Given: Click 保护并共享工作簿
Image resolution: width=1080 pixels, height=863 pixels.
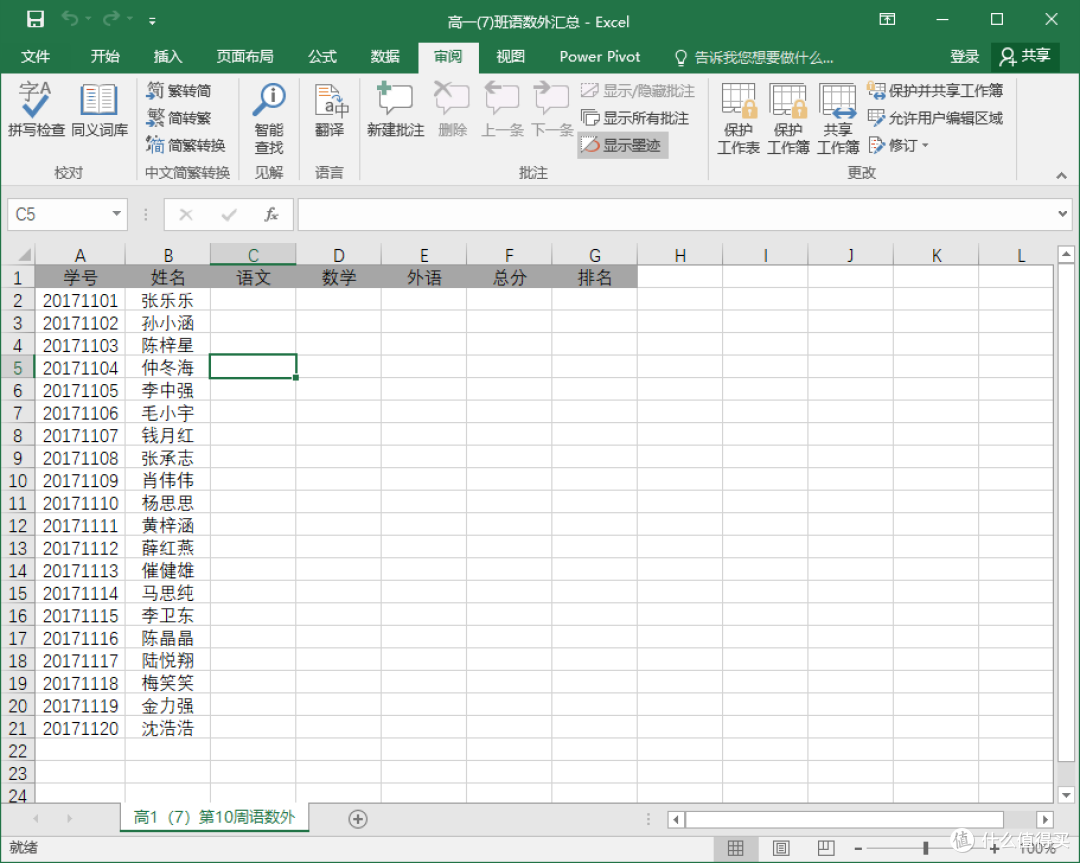Looking at the screenshot, I should click(x=935, y=90).
